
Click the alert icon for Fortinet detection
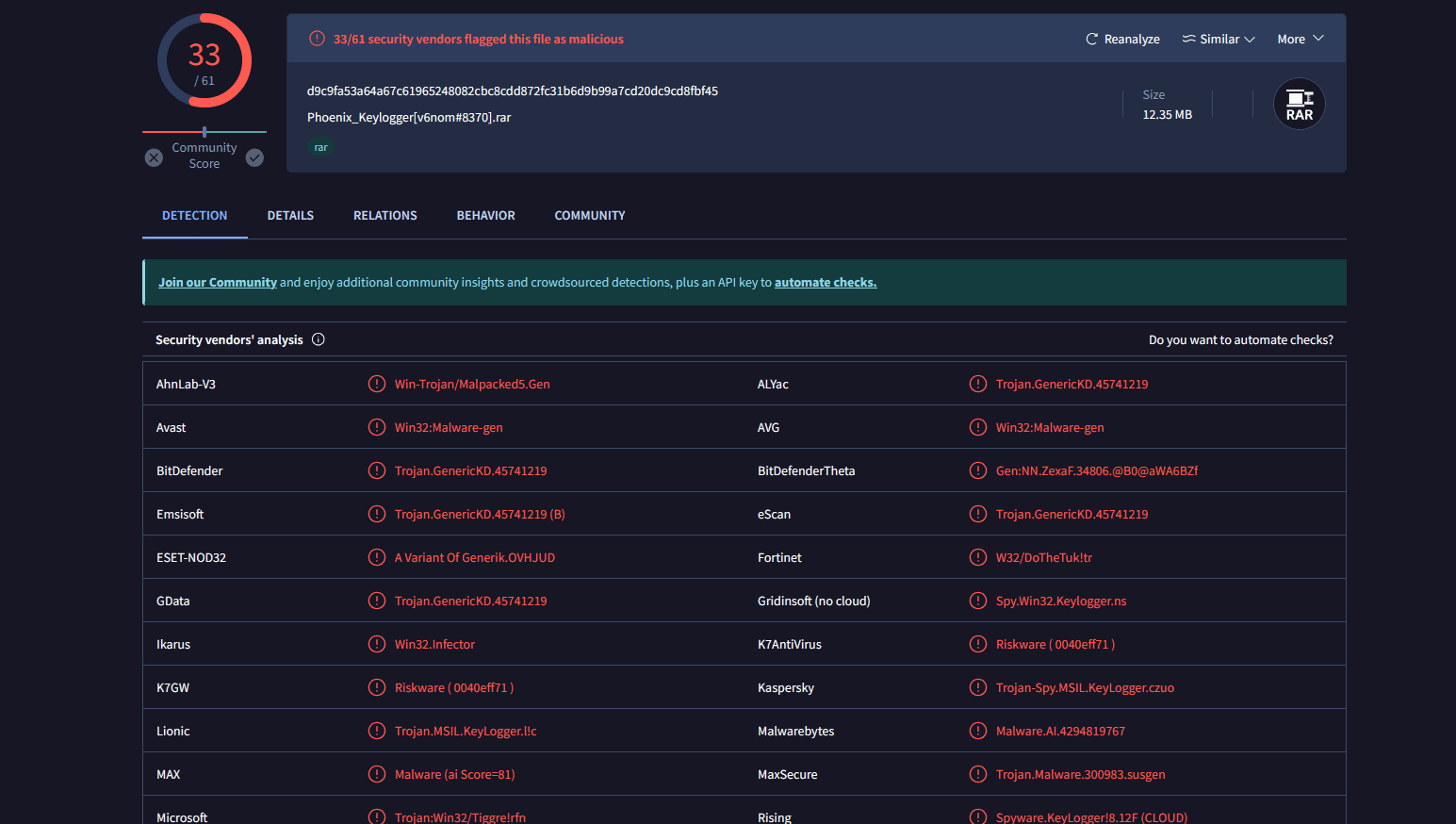click(x=978, y=557)
